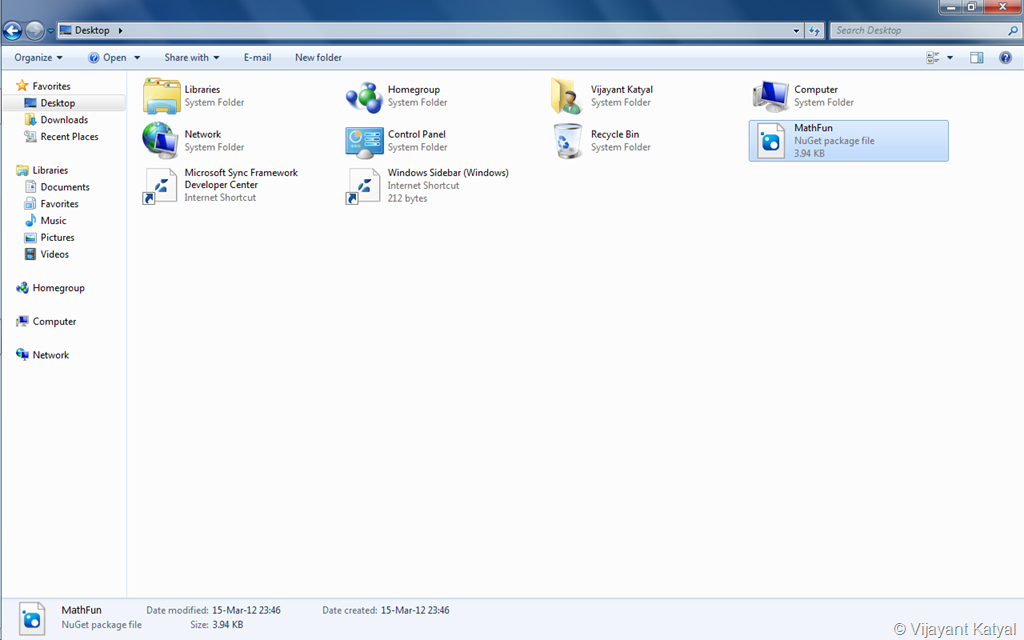Maximize the Explorer window
The width and height of the screenshot is (1024, 640).
pyautogui.click(x=971, y=7)
